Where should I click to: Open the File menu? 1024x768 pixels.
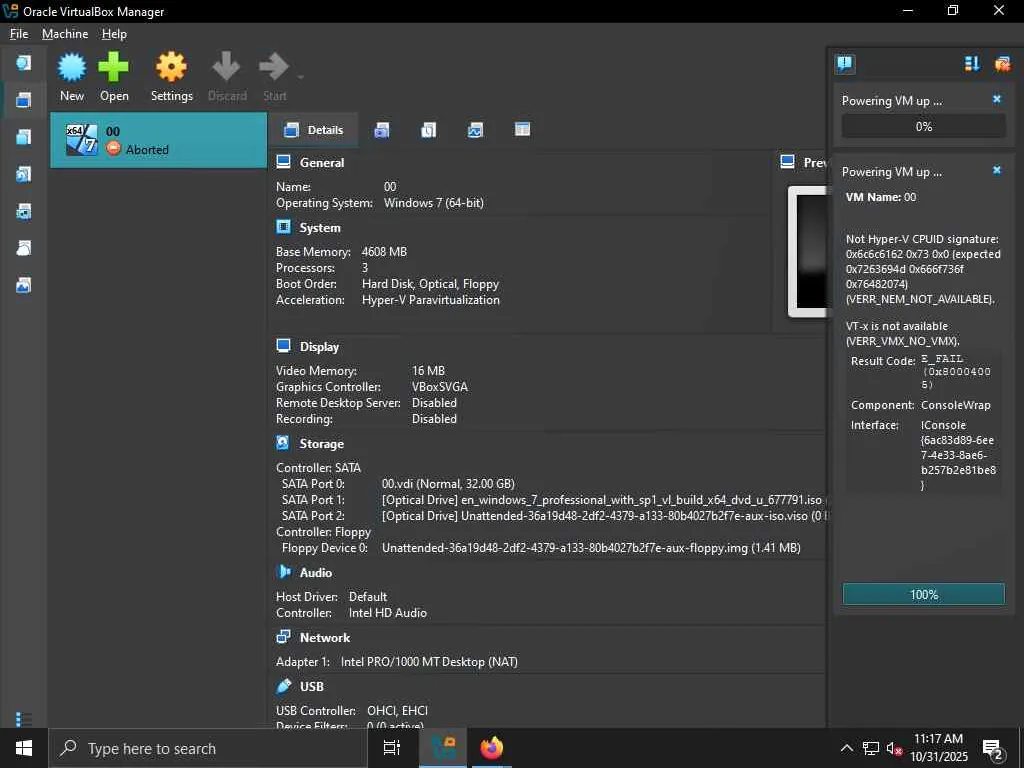[19, 34]
